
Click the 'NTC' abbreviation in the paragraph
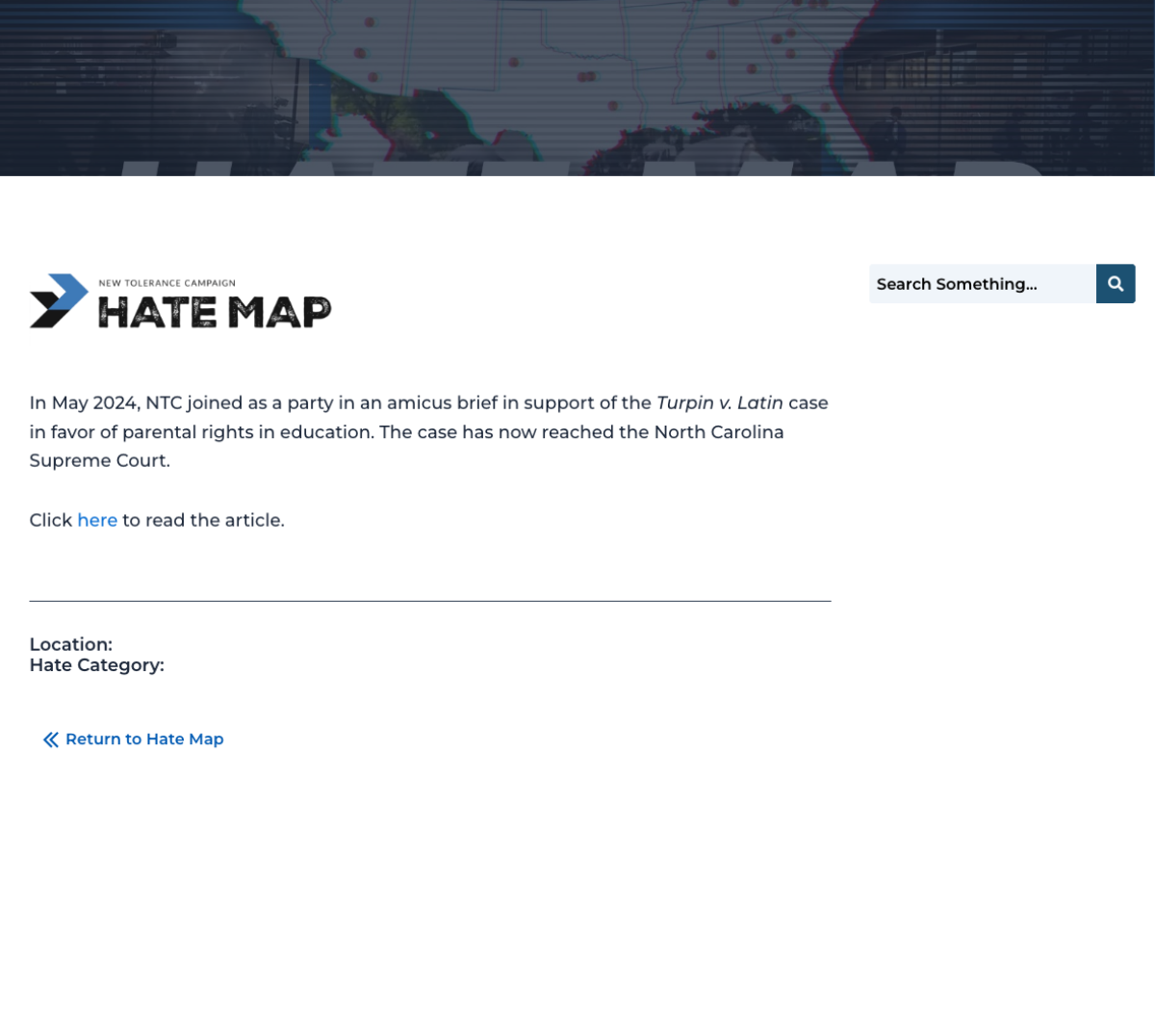(164, 402)
